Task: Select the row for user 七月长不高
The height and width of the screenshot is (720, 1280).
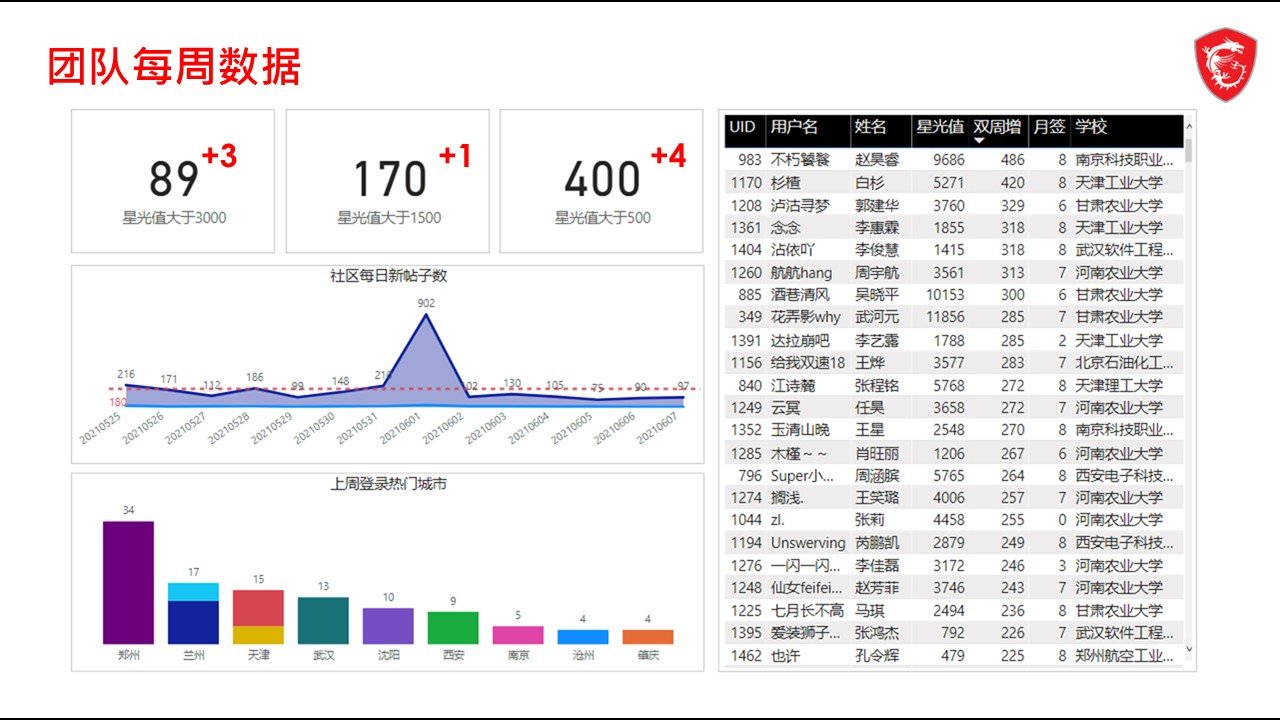Action: [954, 610]
